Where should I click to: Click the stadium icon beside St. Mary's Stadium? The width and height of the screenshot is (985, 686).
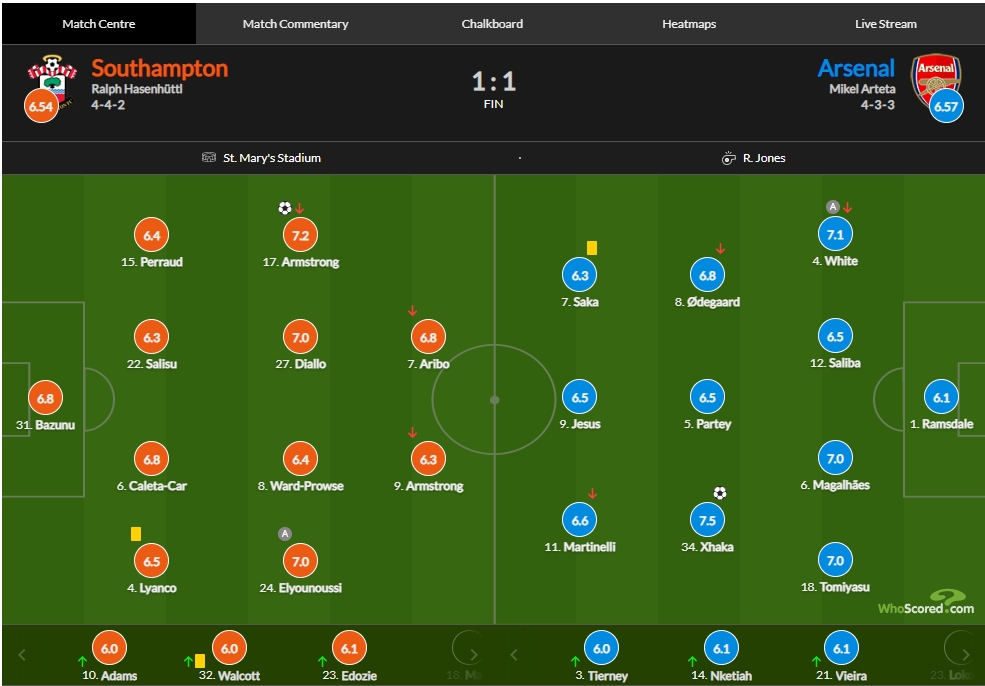click(x=209, y=157)
